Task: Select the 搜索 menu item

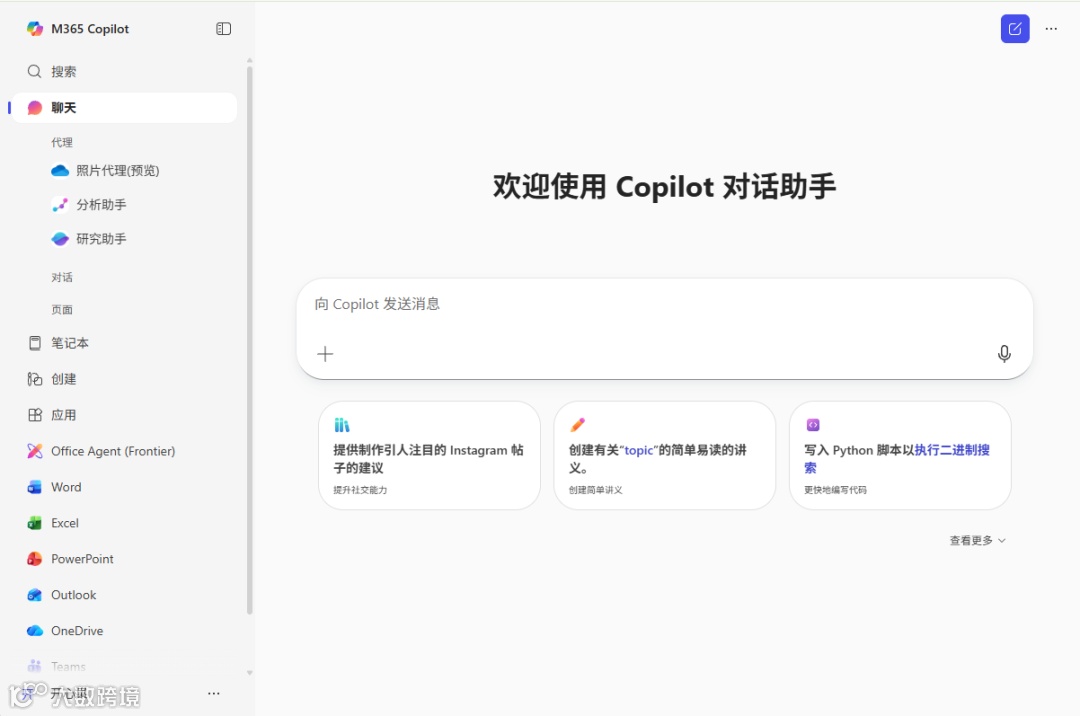Action: tap(124, 72)
